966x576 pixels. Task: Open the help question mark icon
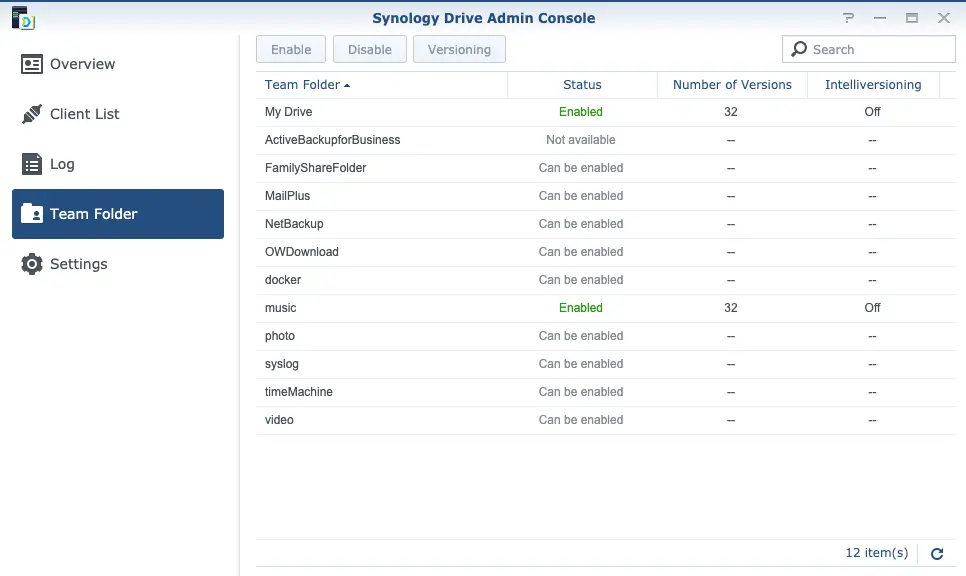848,18
